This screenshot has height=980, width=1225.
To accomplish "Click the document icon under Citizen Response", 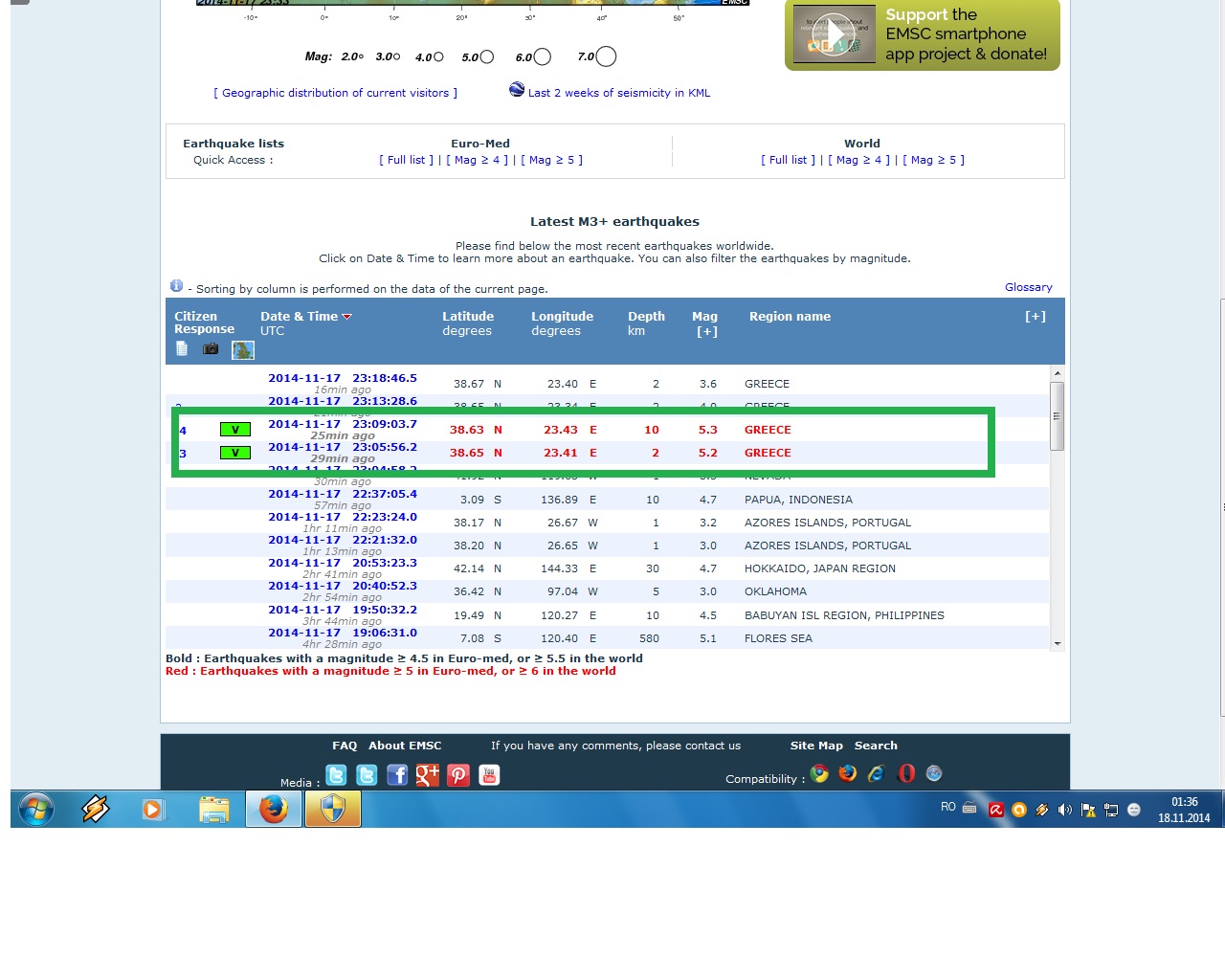I will (182, 349).
